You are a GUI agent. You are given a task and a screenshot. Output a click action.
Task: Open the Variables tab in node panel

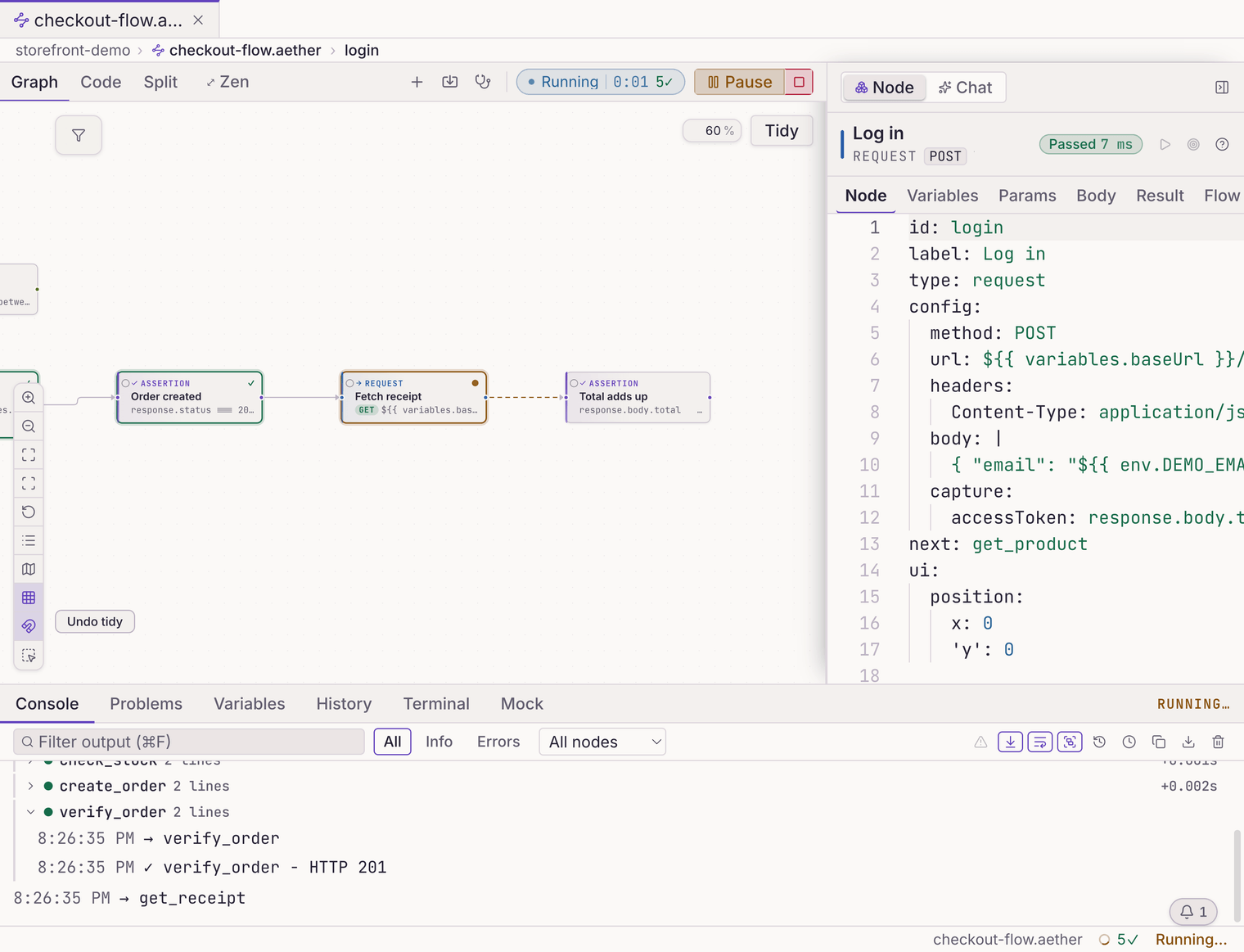[x=942, y=196]
